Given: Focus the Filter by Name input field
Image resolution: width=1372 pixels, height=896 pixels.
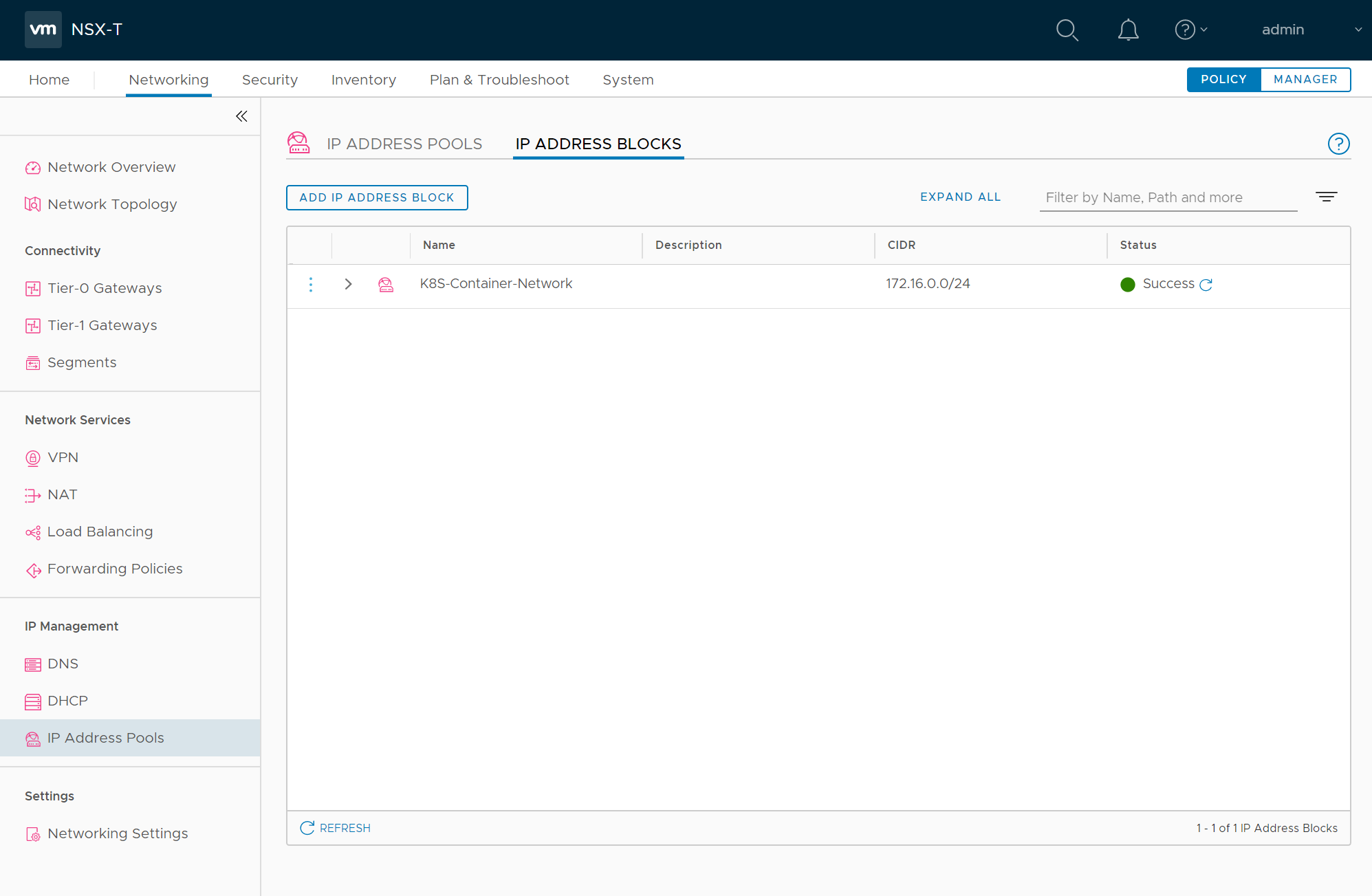Looking at the screenshot, I should click(x=1168, y=197).
